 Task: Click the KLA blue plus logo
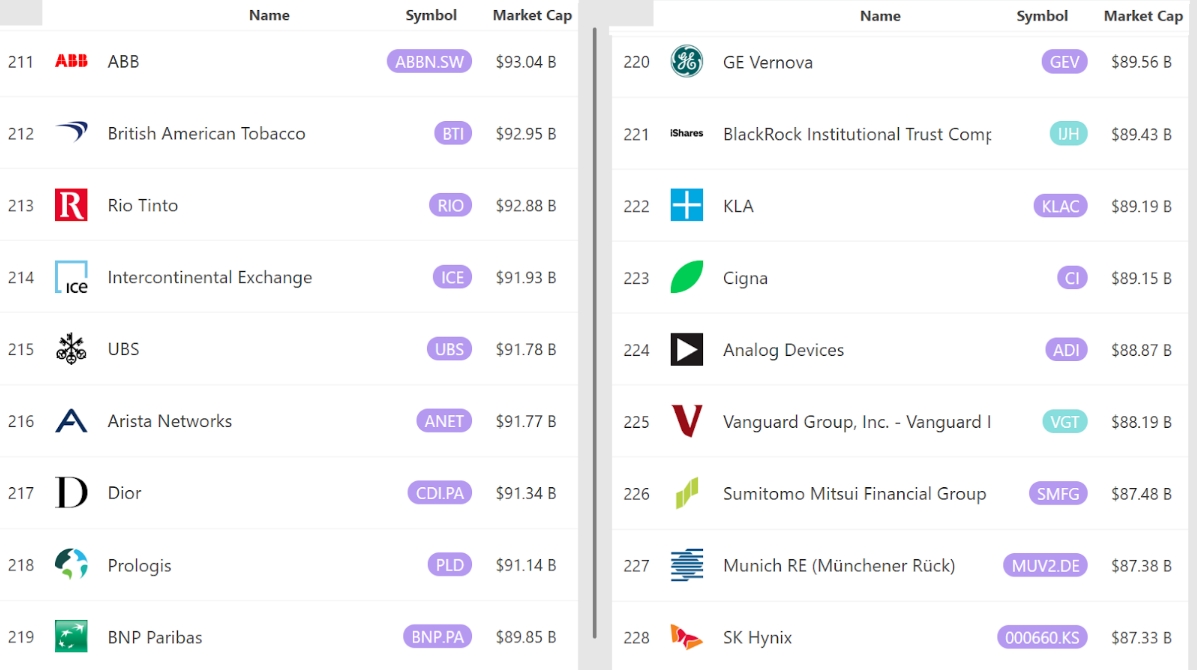click(x=686, y=206)
